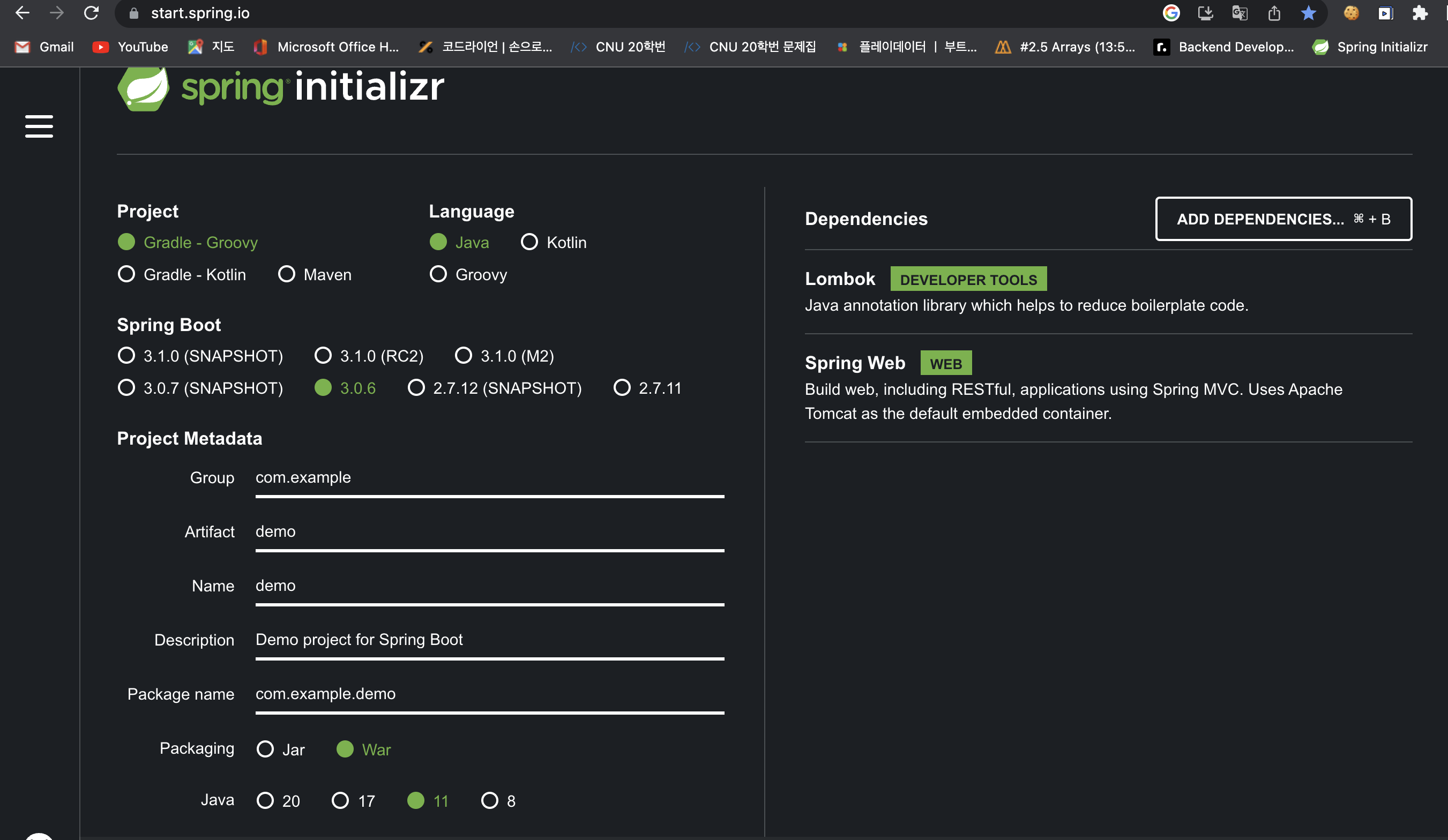Click the browser reload icon
The image size is (1448, 840).
click(91, 13)
